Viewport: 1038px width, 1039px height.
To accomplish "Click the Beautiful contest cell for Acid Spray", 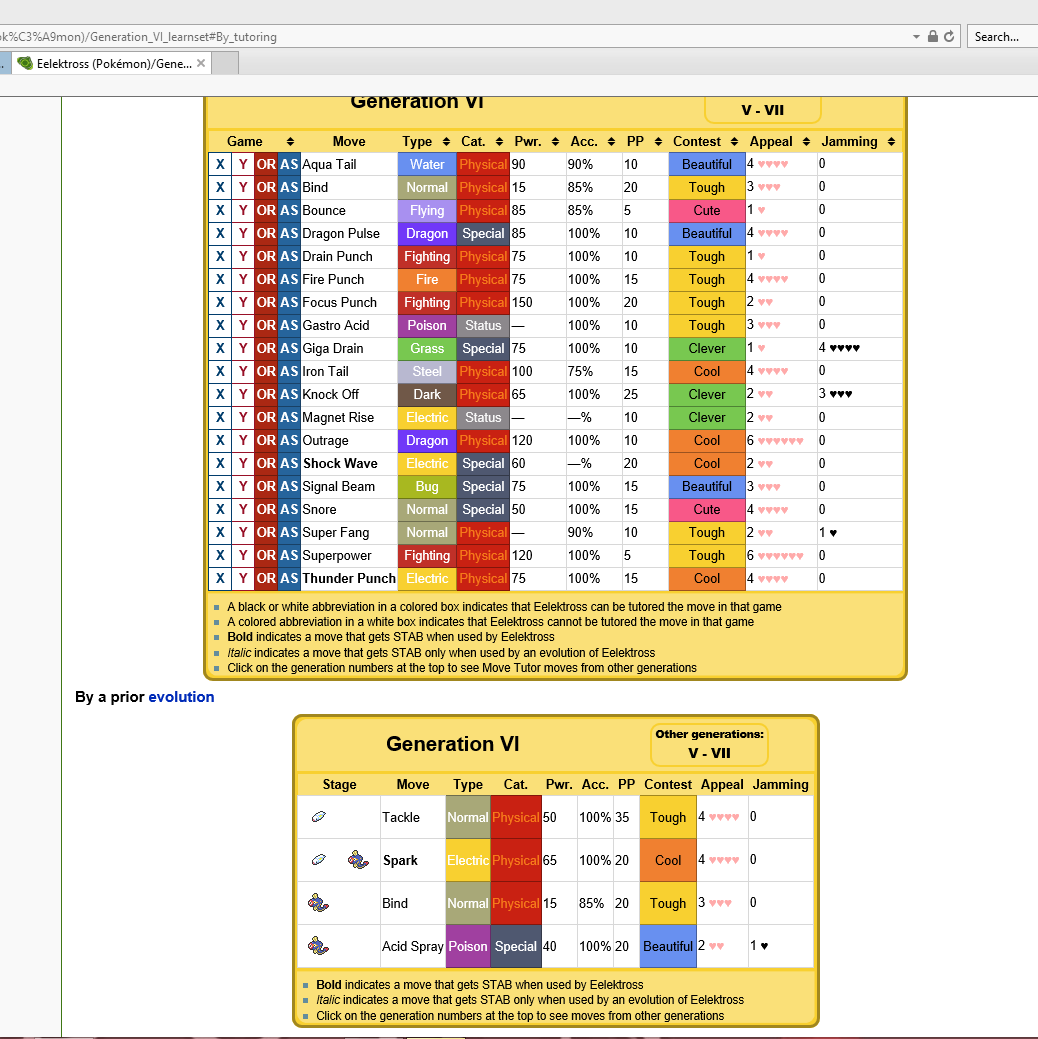I will click(667, 946).
